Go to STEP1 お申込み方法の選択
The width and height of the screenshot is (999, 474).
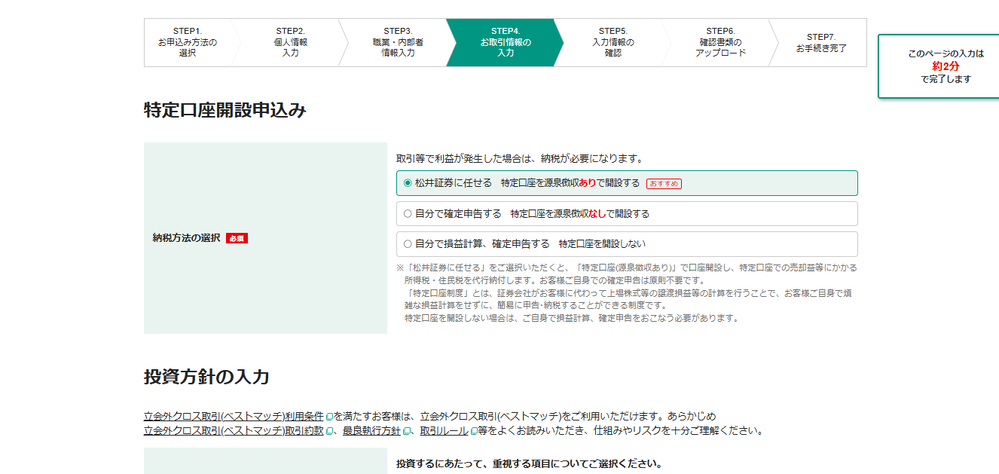[x=187, y=43]
